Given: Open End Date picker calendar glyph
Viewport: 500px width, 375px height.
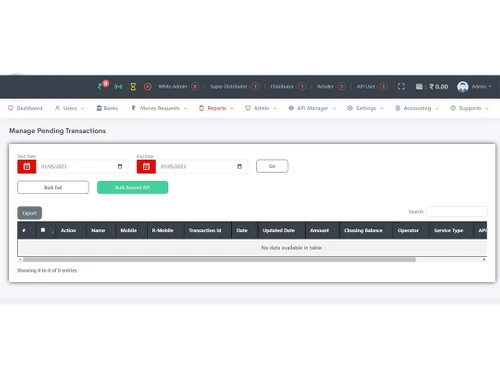Looking at the screenshot, I should click(x=239, y=166).
